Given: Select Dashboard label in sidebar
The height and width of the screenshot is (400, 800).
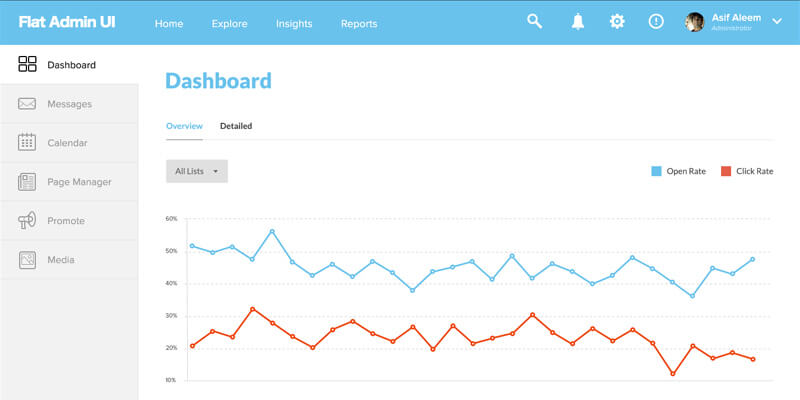Looking at the screenshot, I should 71,65.
